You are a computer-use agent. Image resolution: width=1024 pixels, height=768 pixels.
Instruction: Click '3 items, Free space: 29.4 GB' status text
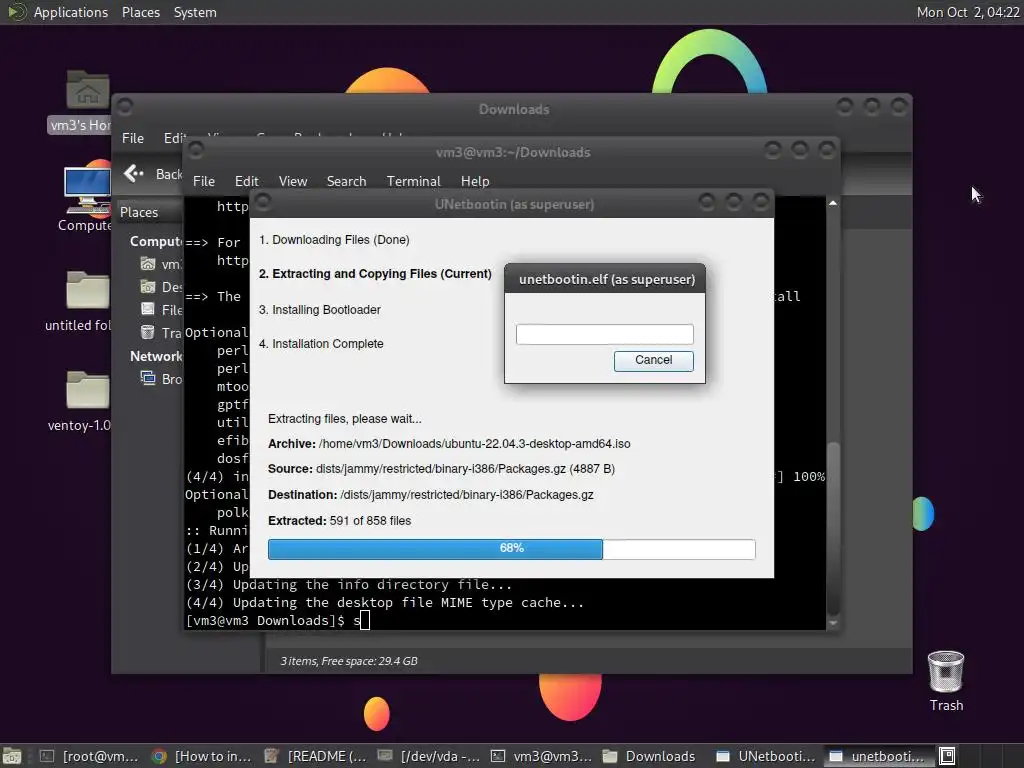349,661
